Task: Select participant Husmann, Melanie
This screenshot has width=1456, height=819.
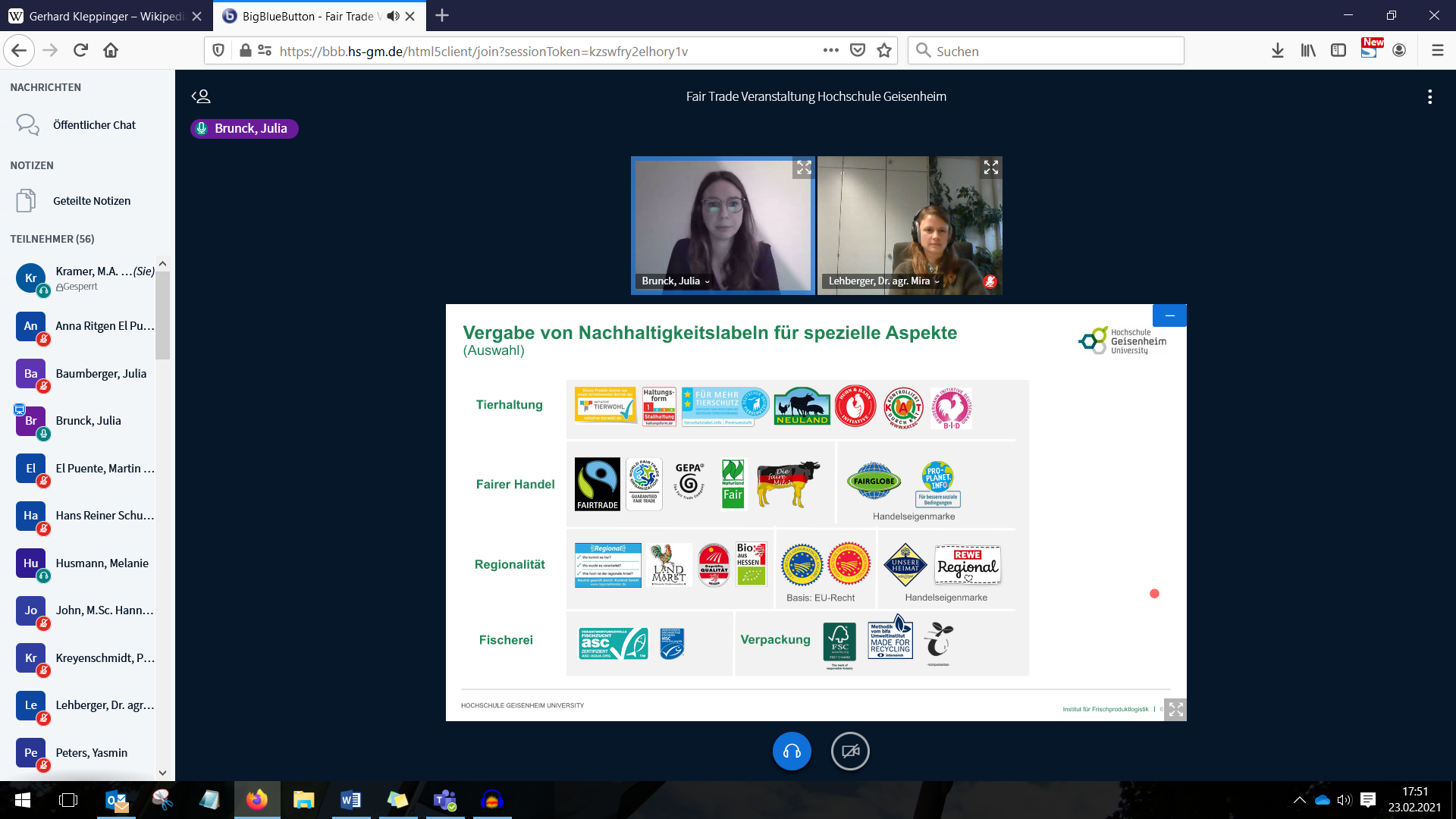Action: tap(102, 563)
